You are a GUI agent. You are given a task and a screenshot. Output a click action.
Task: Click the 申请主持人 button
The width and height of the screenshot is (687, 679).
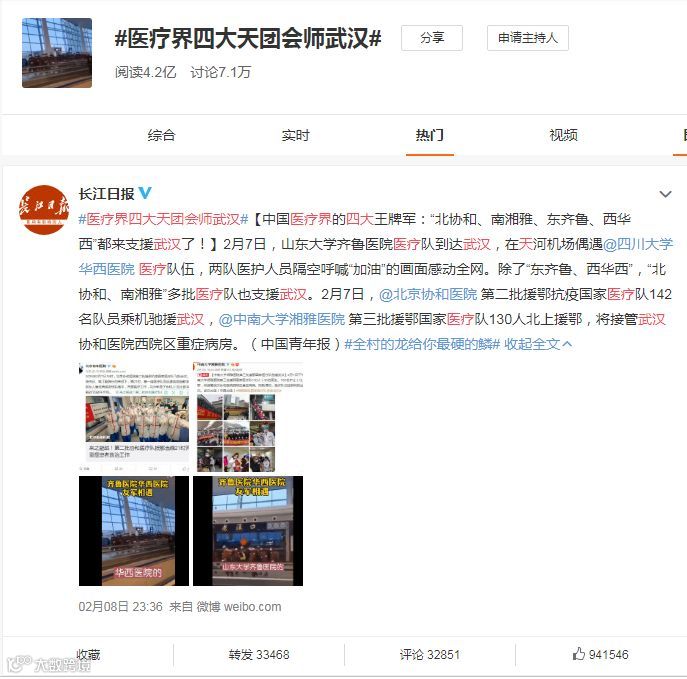[528, 38]
